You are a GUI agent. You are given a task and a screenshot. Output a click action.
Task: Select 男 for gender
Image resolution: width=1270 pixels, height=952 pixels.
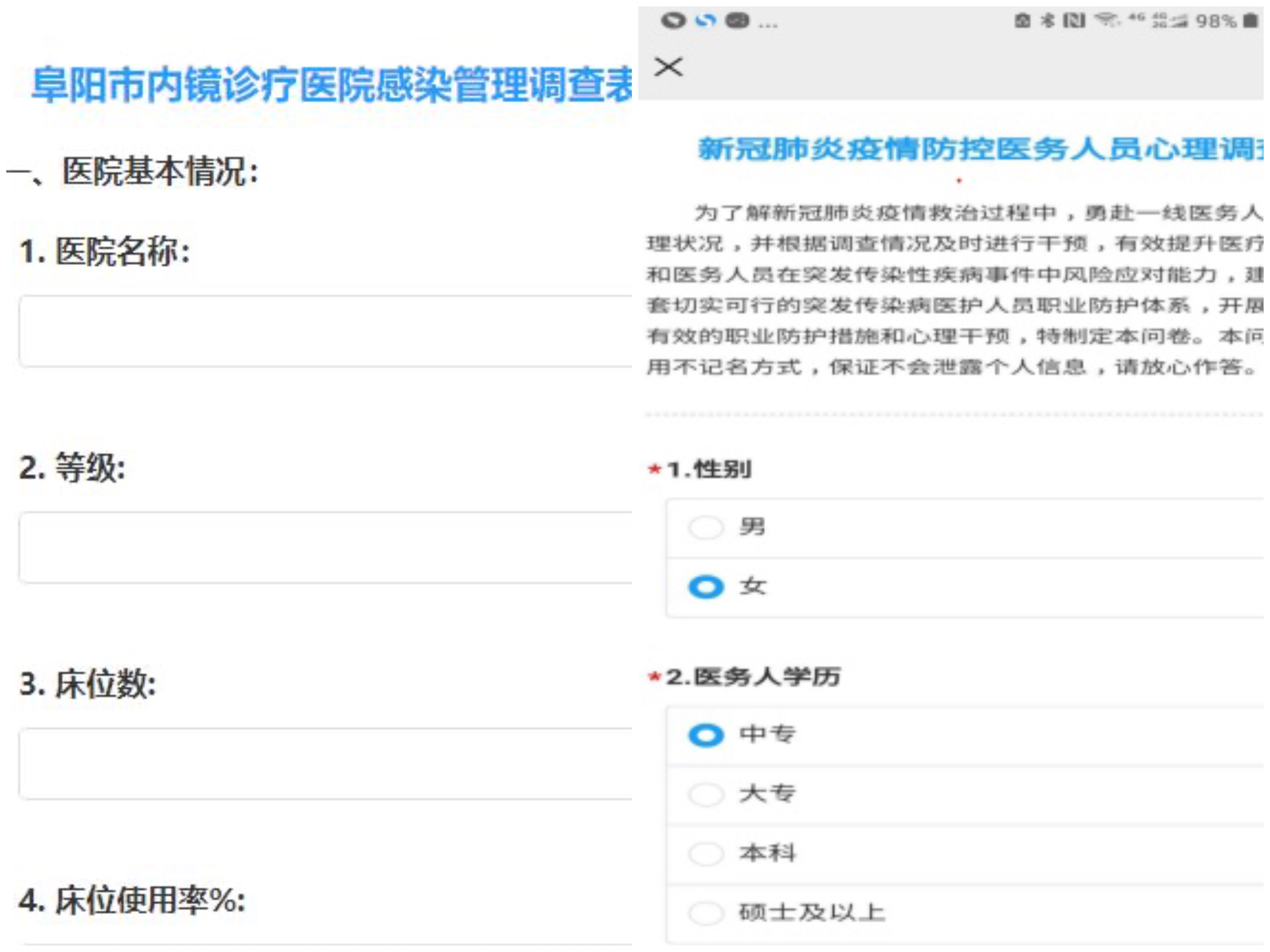[706, 527]
